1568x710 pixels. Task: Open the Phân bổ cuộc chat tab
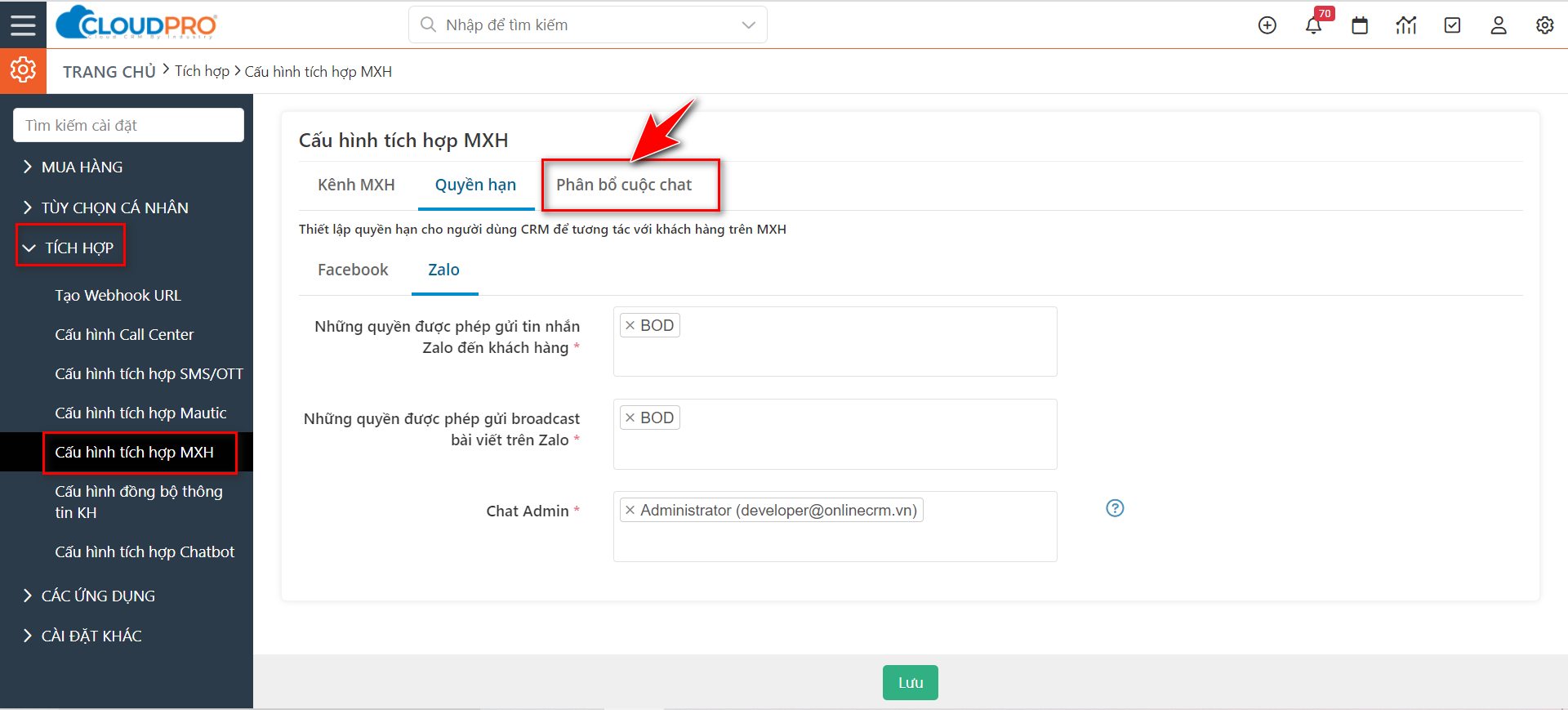[x=624, y=185]
